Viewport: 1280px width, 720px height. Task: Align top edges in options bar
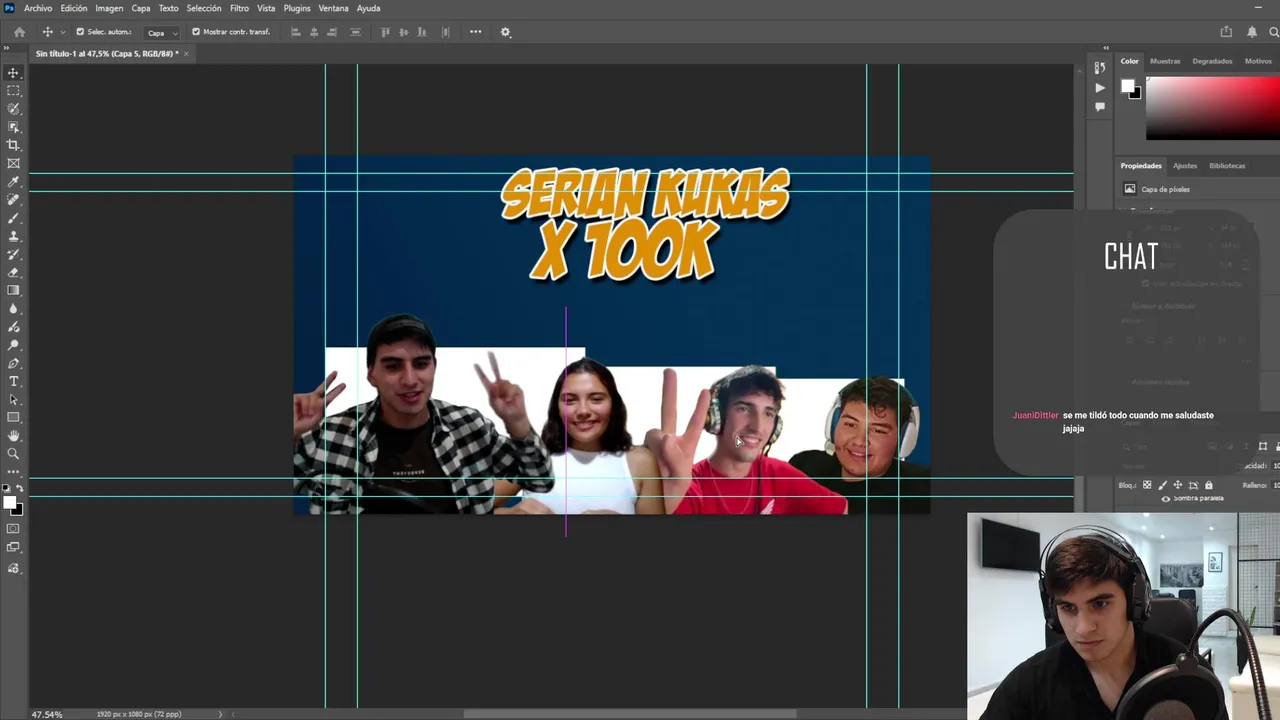[385, 32]
